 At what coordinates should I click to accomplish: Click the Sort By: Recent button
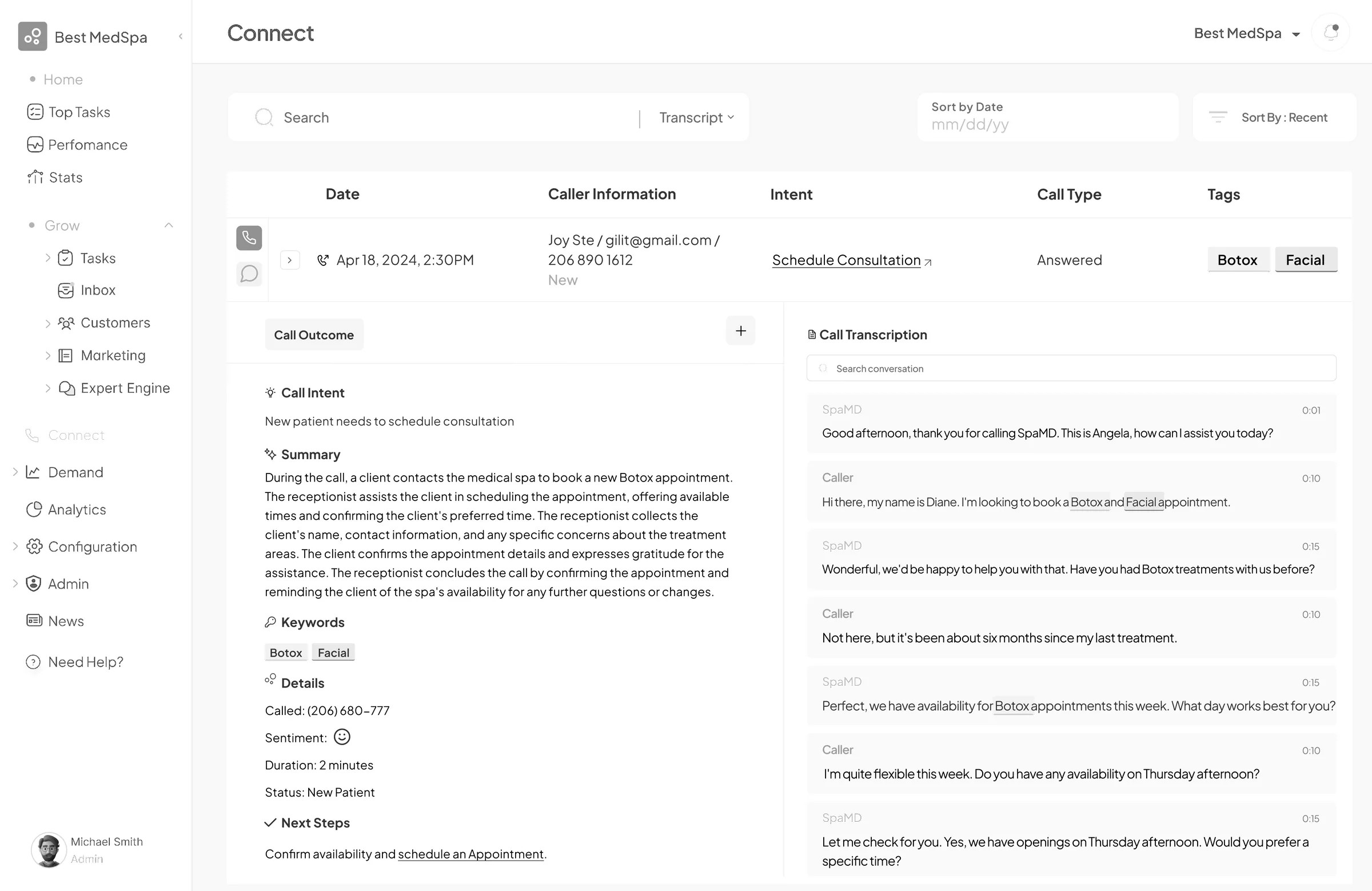point(1275,117)
